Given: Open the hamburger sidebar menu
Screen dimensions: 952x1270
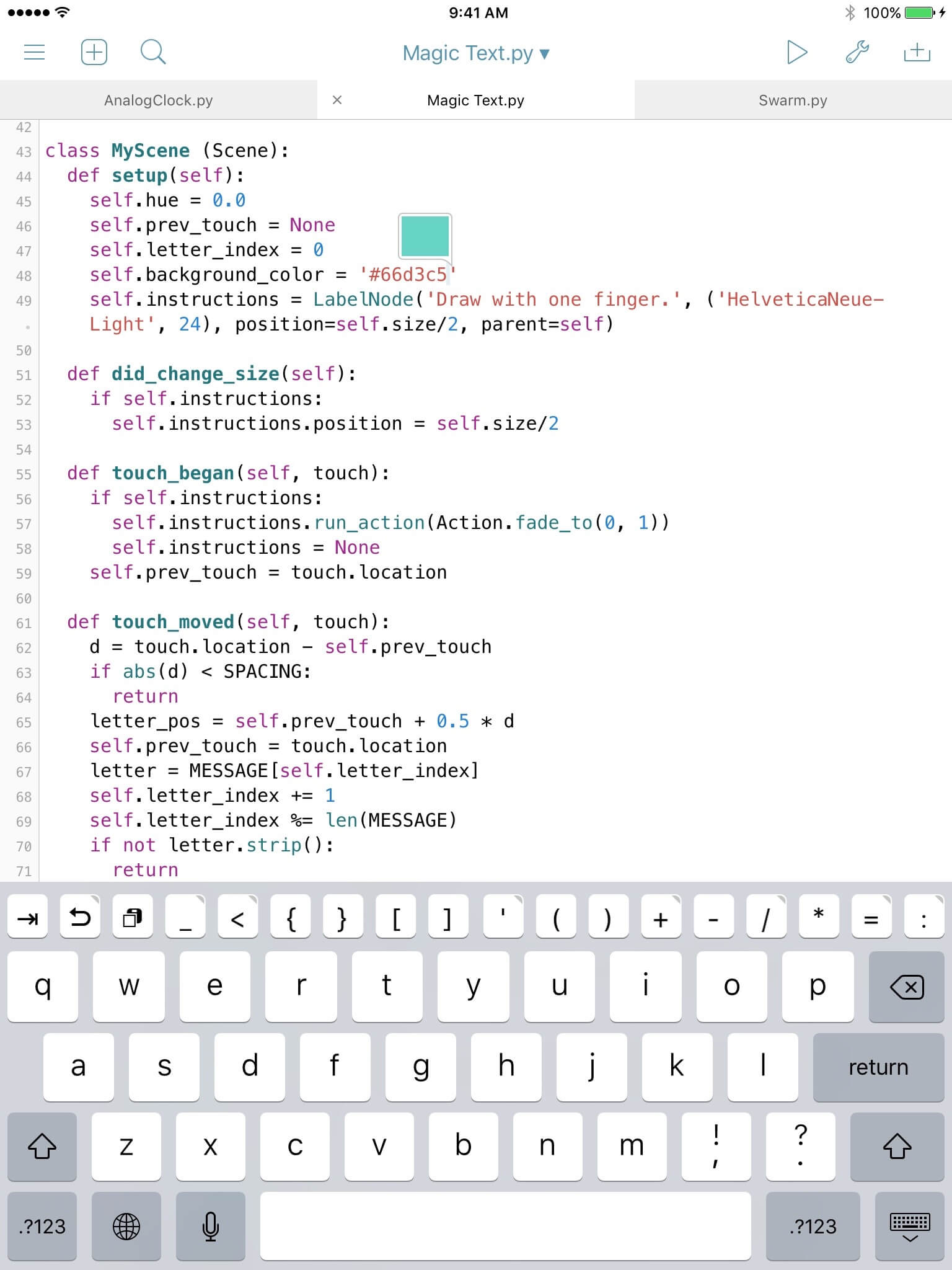Looking at the screenshot, I should (34, 52).
